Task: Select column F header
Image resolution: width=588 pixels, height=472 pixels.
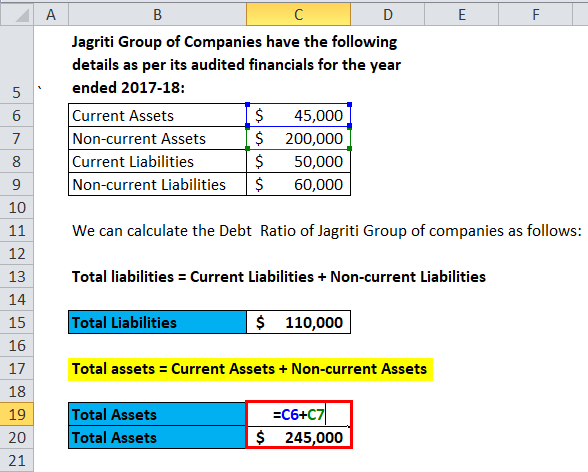Action: [x=536, y=15]
